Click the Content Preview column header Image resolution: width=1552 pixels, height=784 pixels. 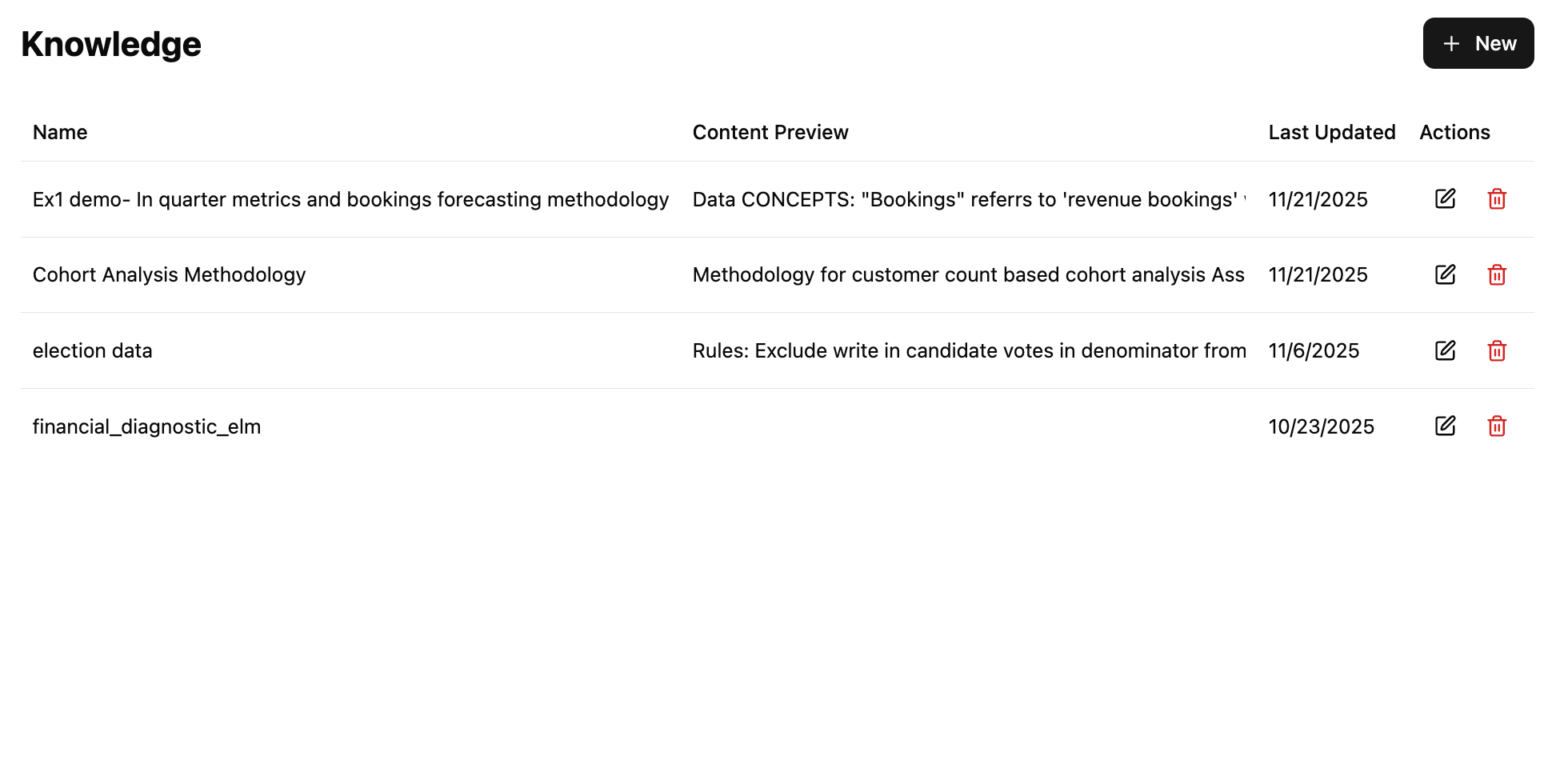click(x=770, y=132)
